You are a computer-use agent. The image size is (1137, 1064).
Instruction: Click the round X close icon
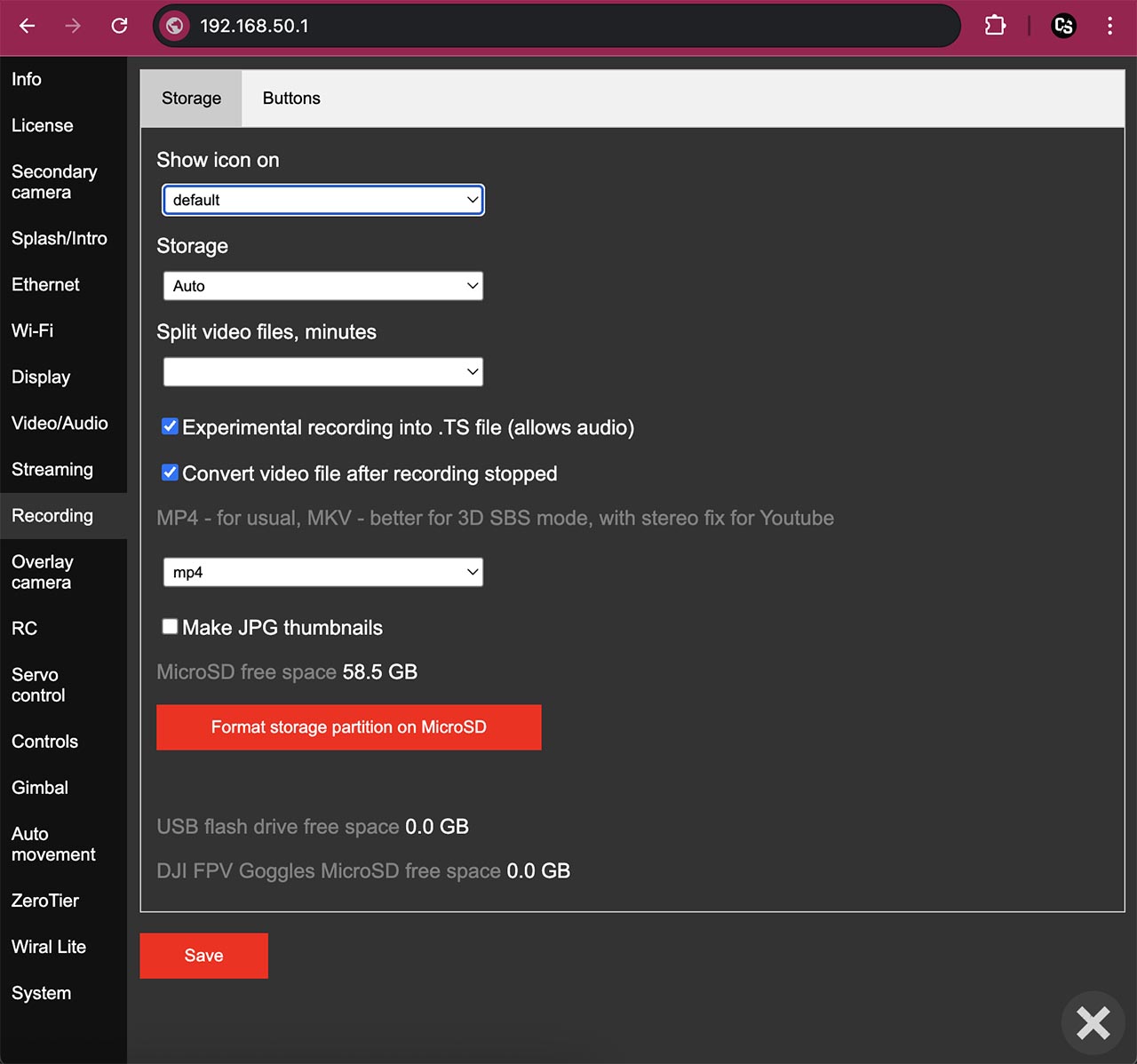tap(1093, 1022)
